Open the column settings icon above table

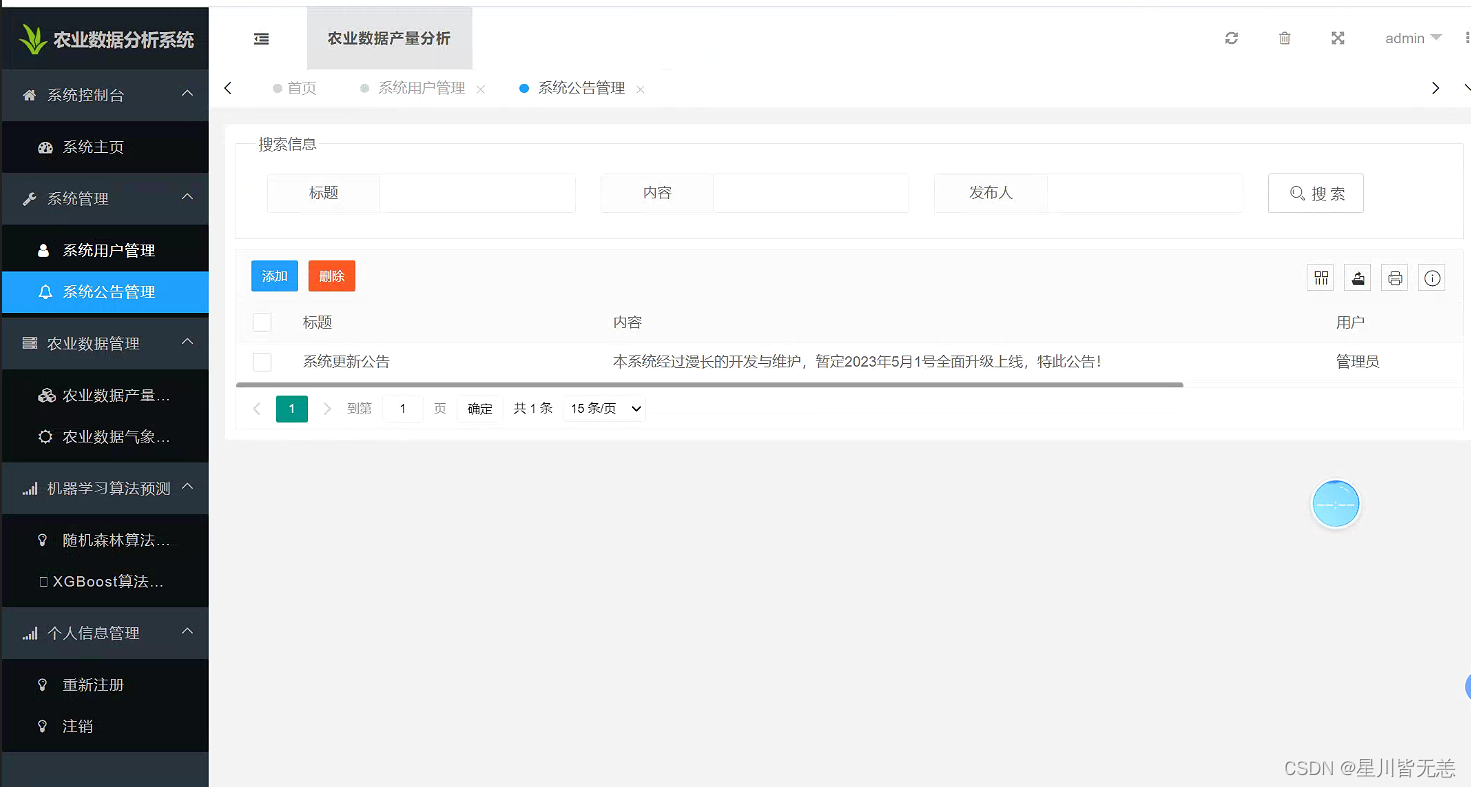[1320, 277]
